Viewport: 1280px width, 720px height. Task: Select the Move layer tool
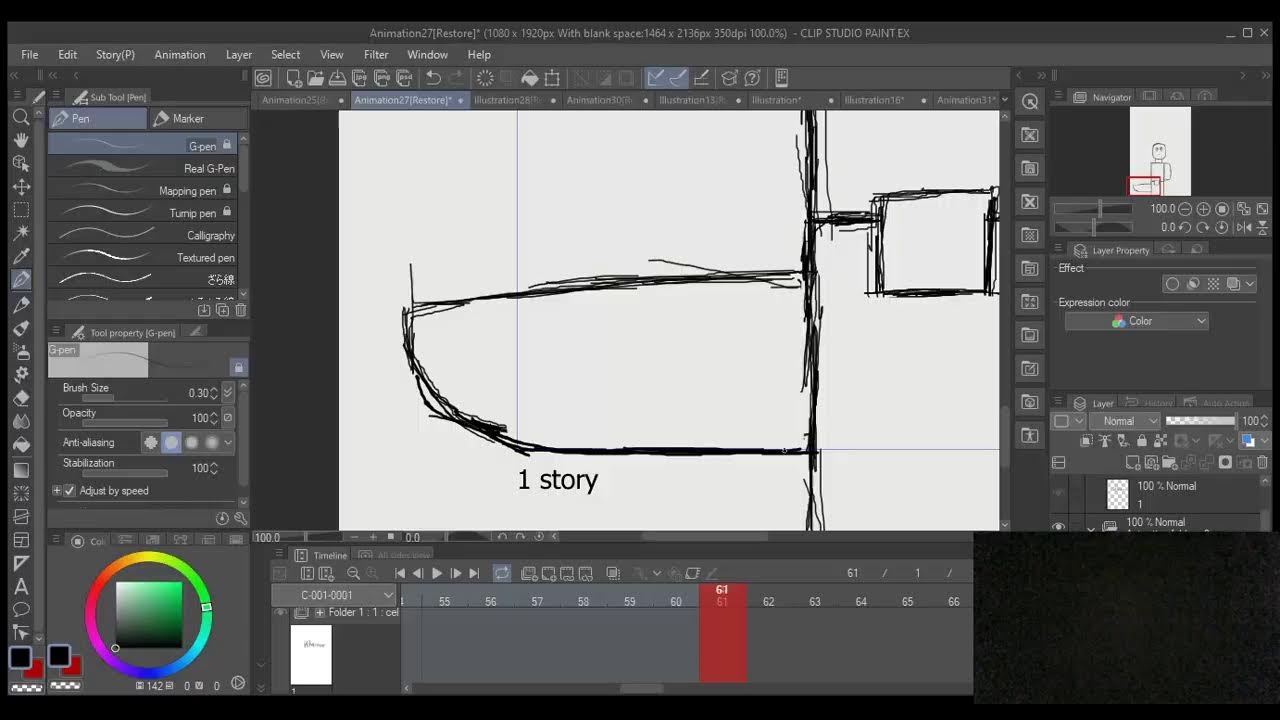click(21, 187)
